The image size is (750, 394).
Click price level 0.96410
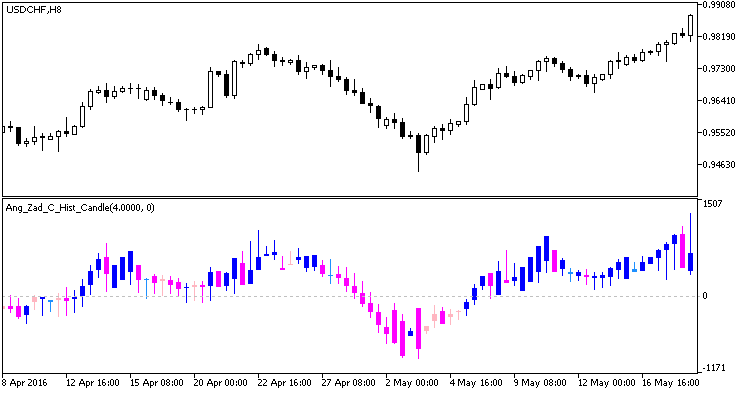tap(718, 101)
